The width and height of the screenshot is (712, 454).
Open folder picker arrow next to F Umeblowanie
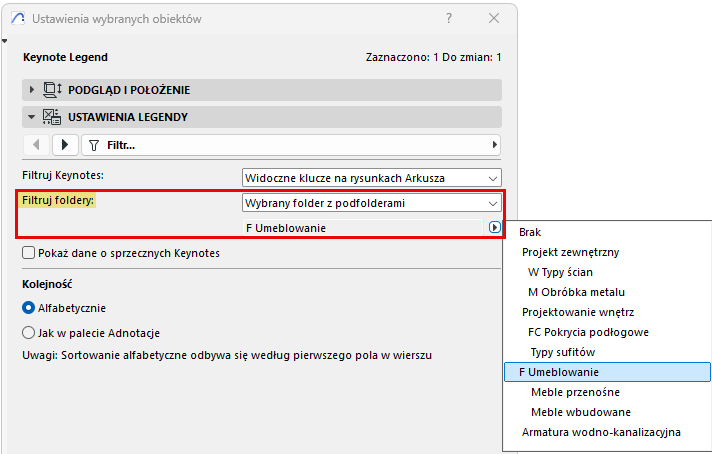tap(494, 227)
